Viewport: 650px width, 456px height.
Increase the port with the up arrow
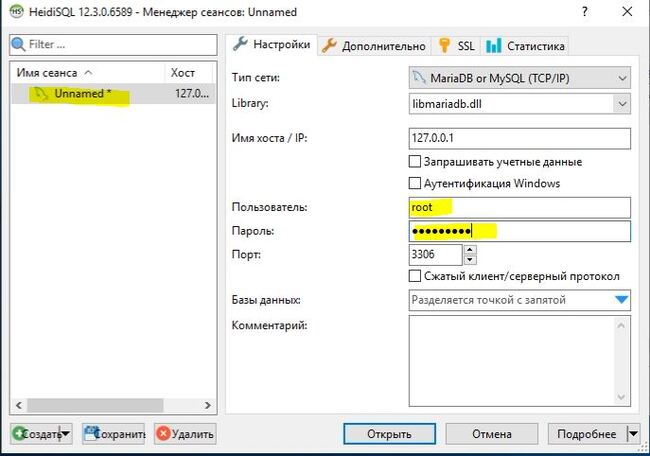469,250
